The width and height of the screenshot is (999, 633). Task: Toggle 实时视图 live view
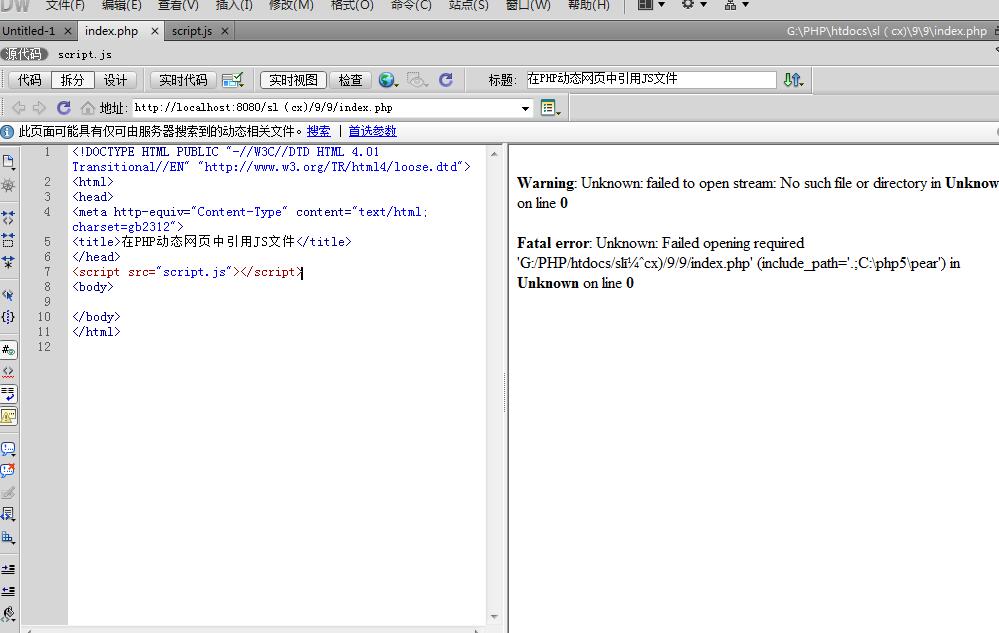[293, 80]
